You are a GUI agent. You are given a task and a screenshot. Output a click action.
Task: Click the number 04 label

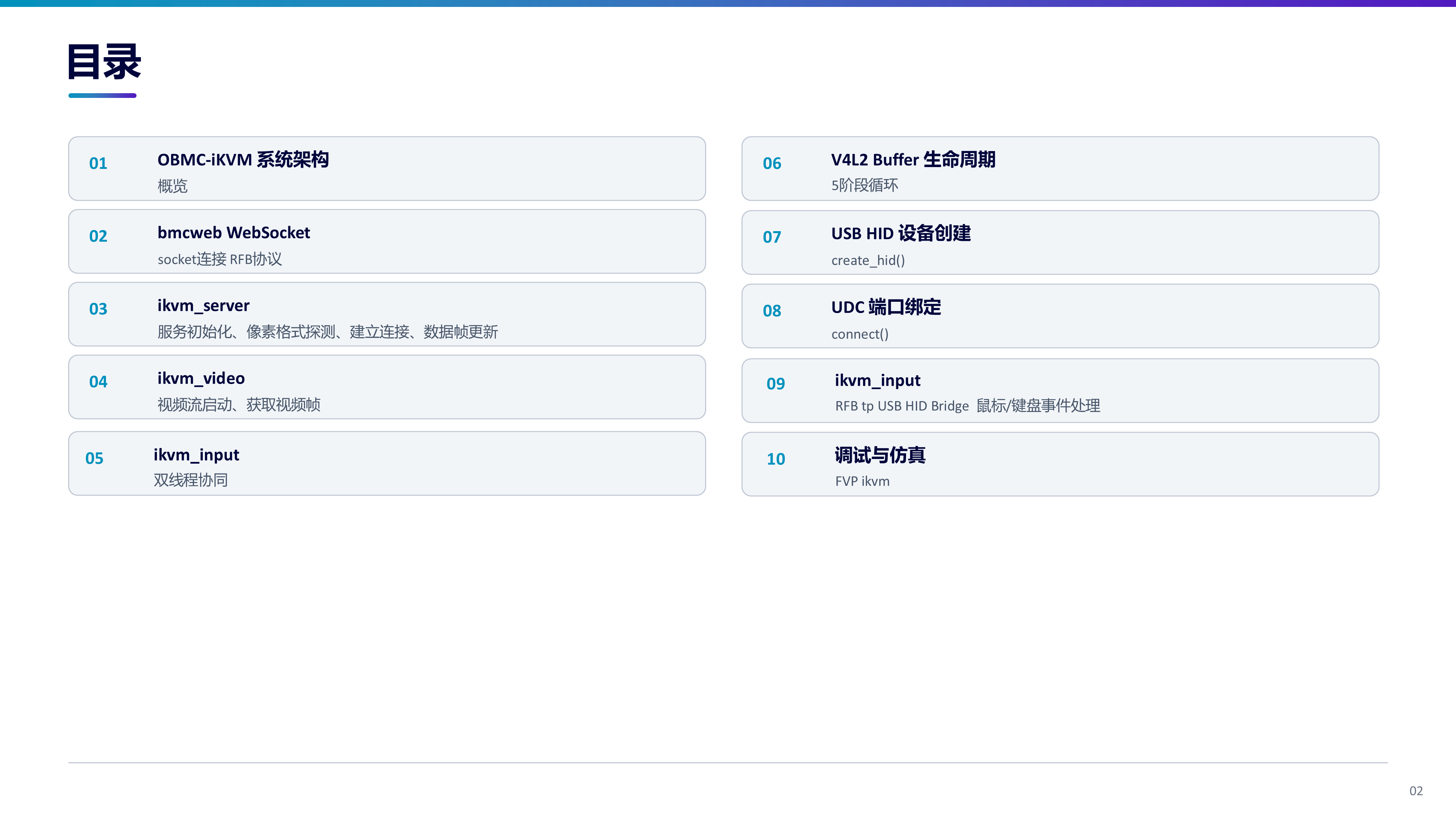(x=98, y=382)
